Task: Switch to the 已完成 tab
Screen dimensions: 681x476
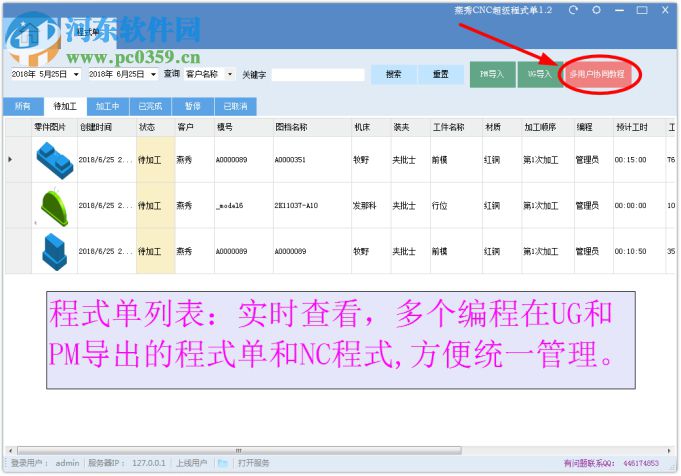Action: pyautogui.click(x=150, y=106)
